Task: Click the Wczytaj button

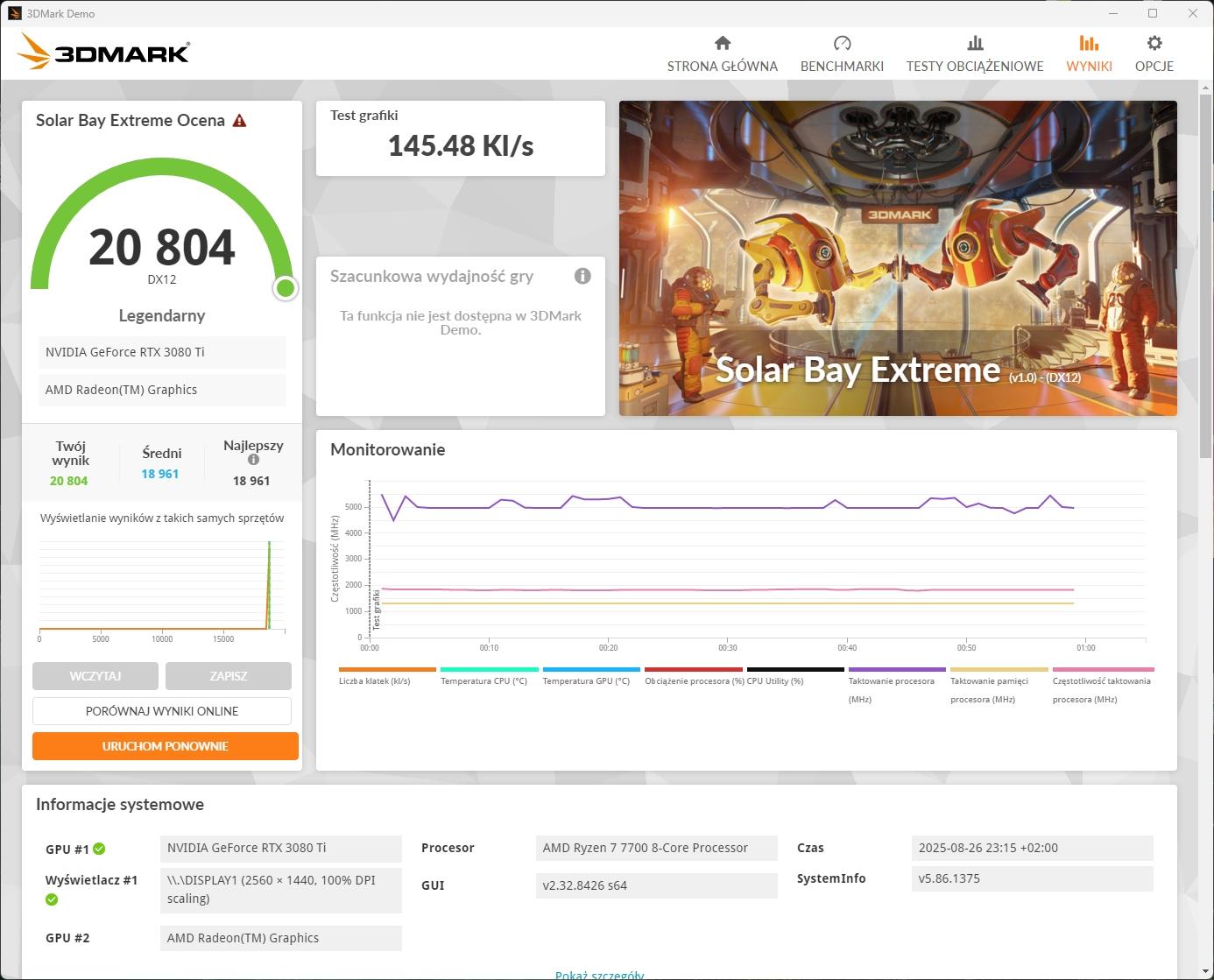Action: (95, 676)
